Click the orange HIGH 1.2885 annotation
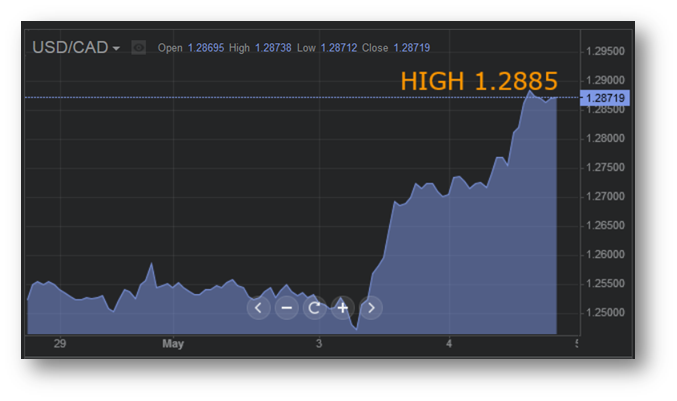Screen dimensions: 677x401 pos(479,81)
